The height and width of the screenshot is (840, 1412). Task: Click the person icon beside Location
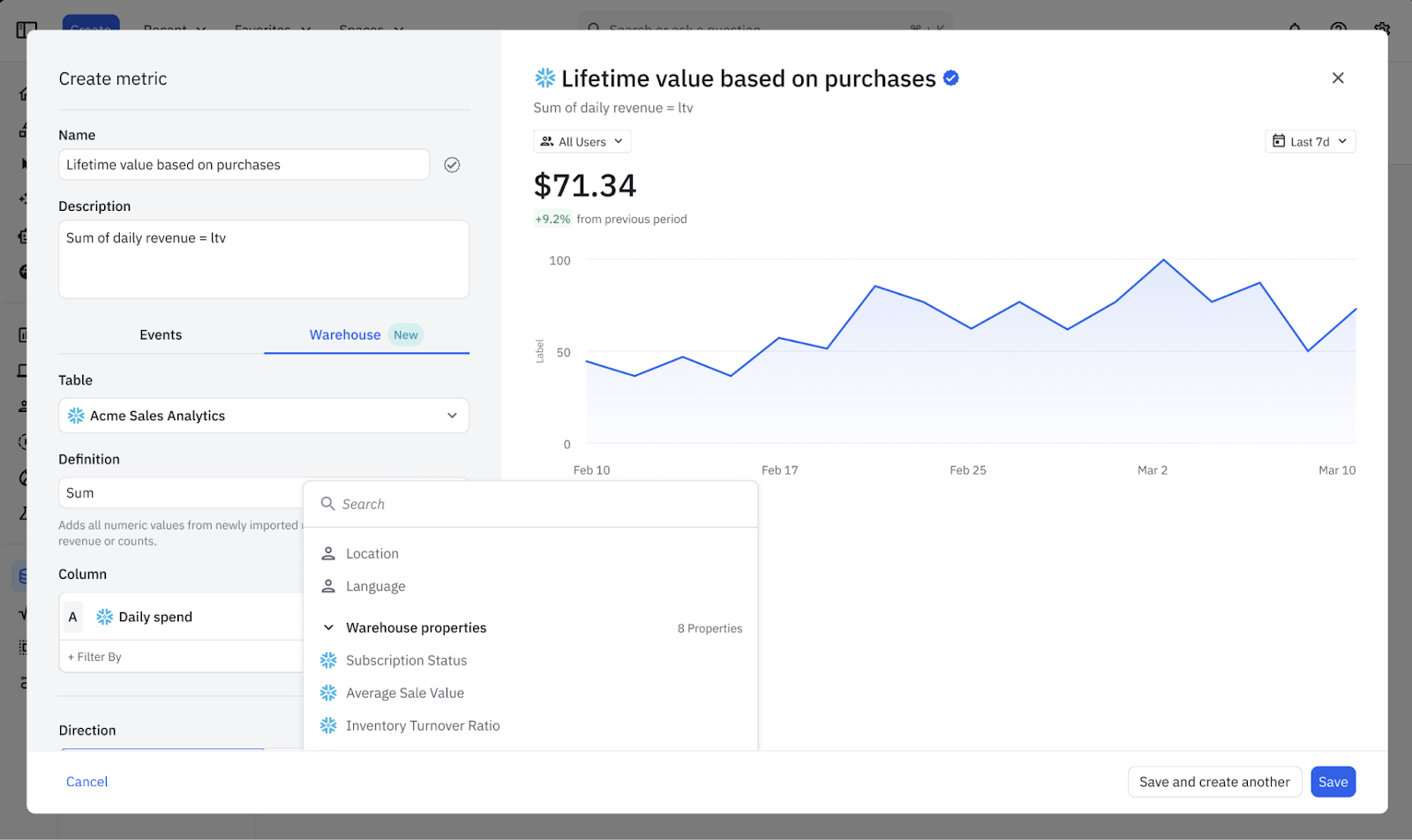click(x=328, y=553)
